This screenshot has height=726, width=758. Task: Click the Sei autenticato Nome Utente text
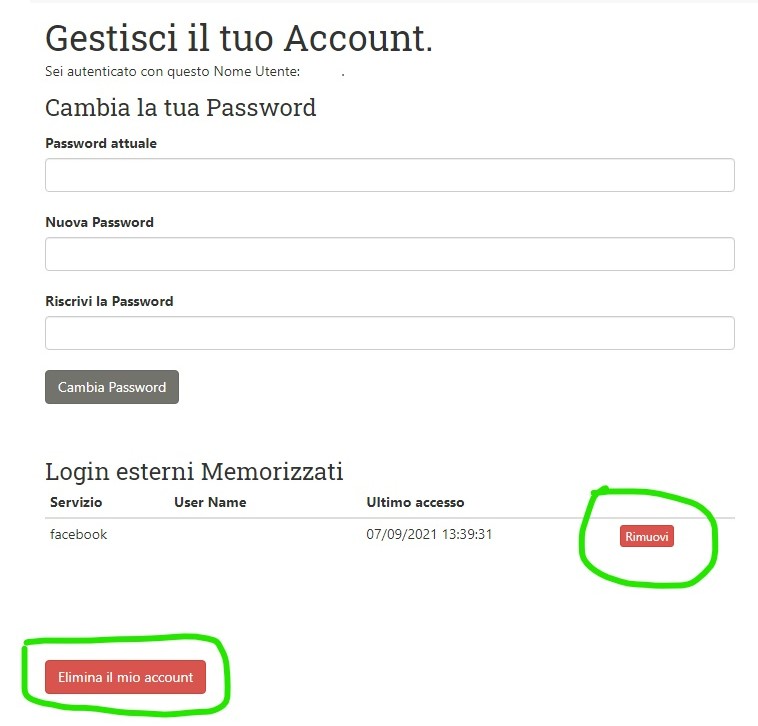pyautogui.click(x=172, y=72)
